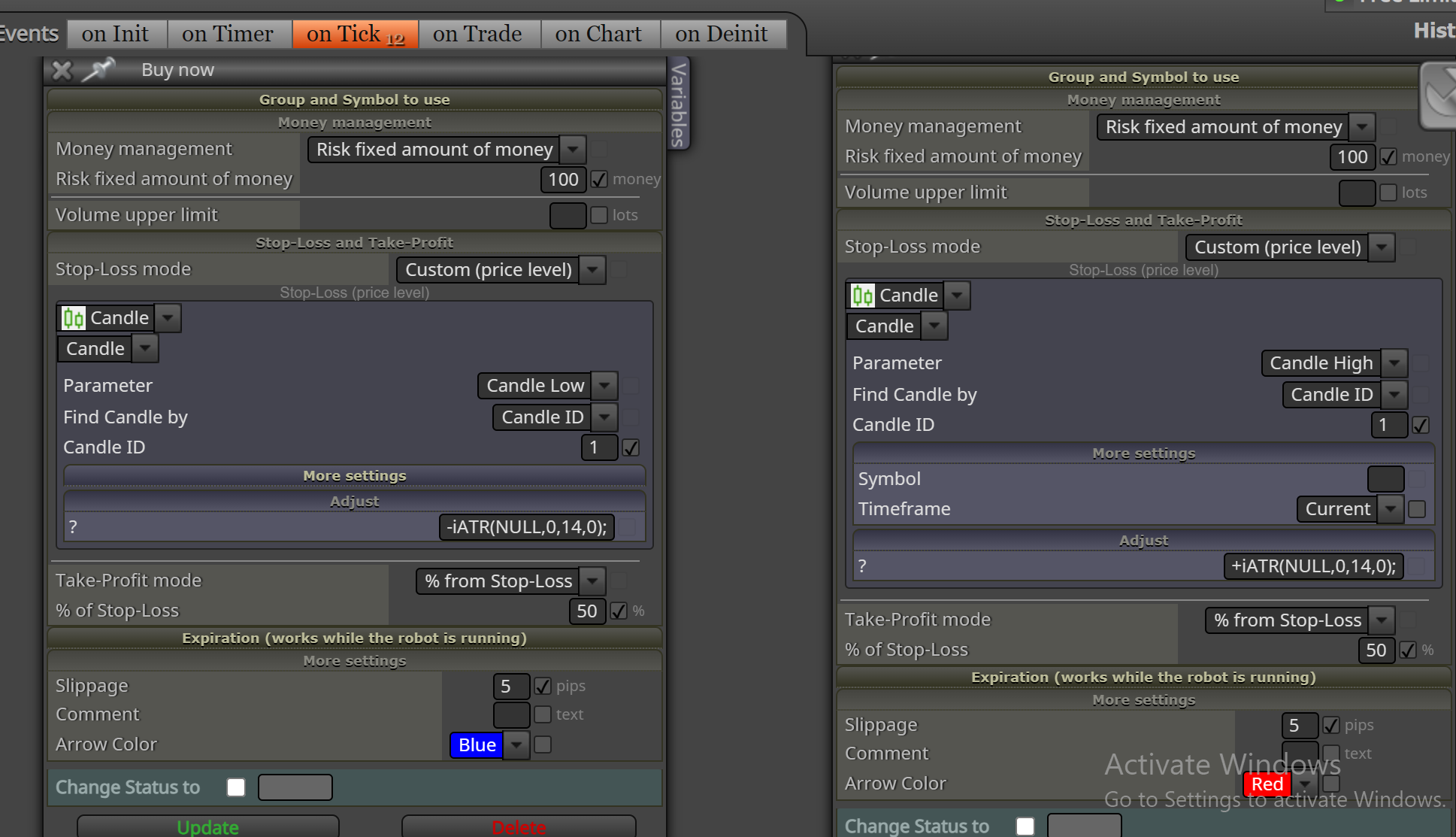The height and width of the screenshot is (837, 1456).
Task: Toggle left Slippage pips checkbox
Action: coord(543,687)
